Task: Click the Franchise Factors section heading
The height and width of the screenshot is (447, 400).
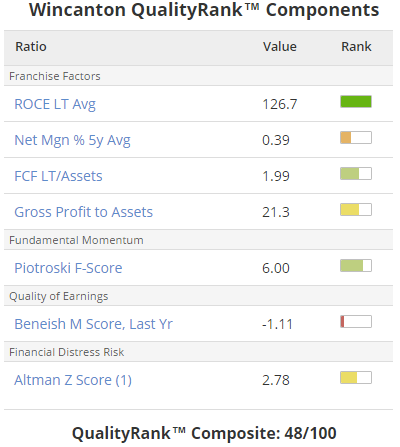Action: point(55,76)
